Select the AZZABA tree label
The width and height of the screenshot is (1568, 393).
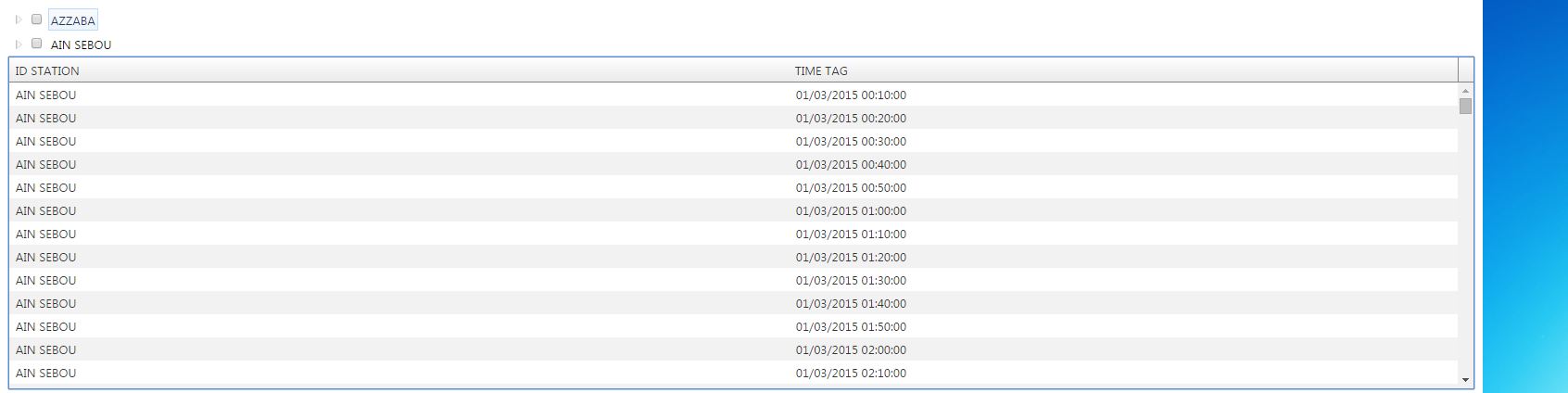(x=73, y=20)
